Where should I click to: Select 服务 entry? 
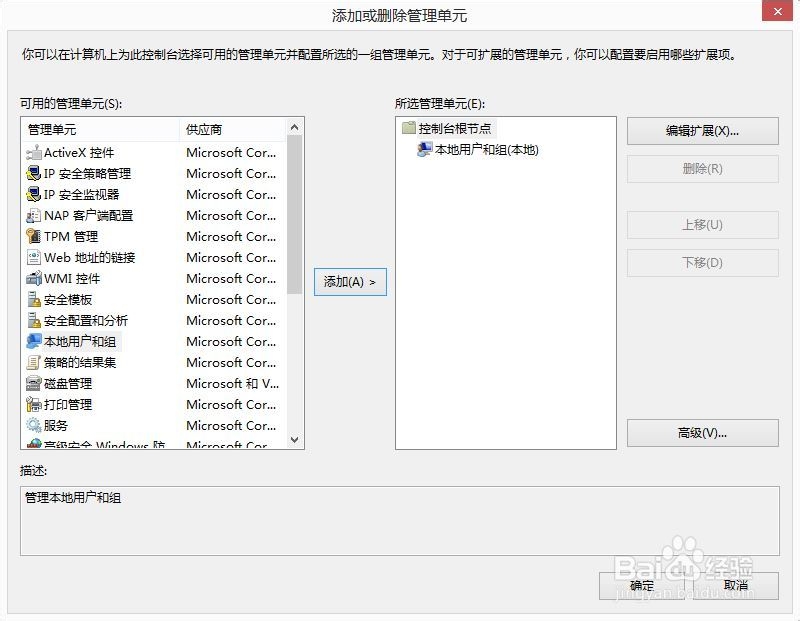click(x=56, y=425)
